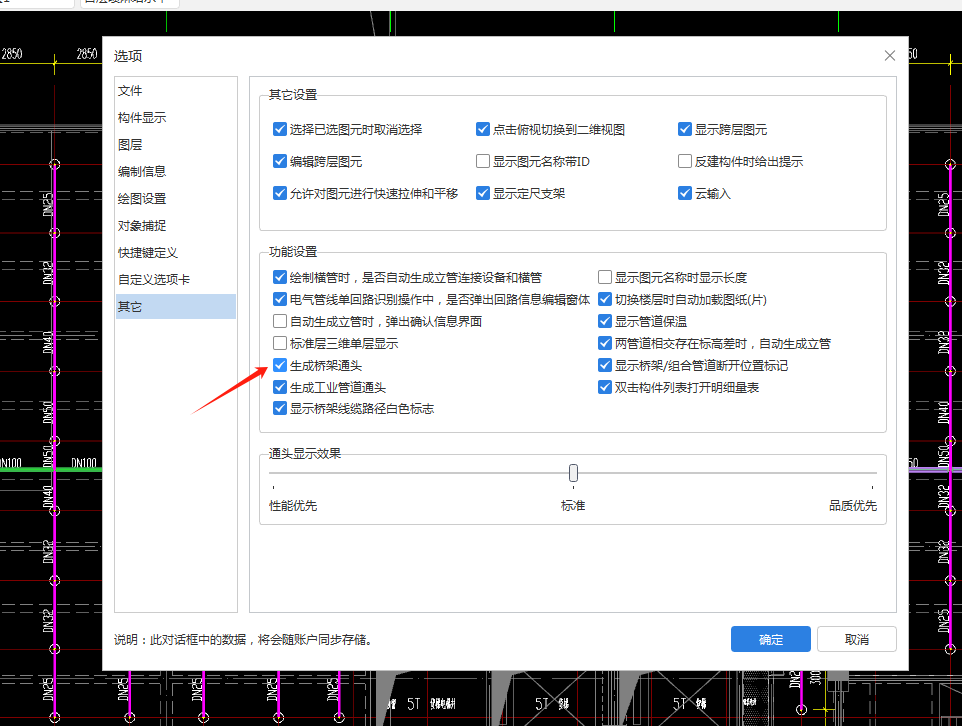Enable 显示图元名称带ID
Viewport: 962px width, 726px height.
pos(483,161)
